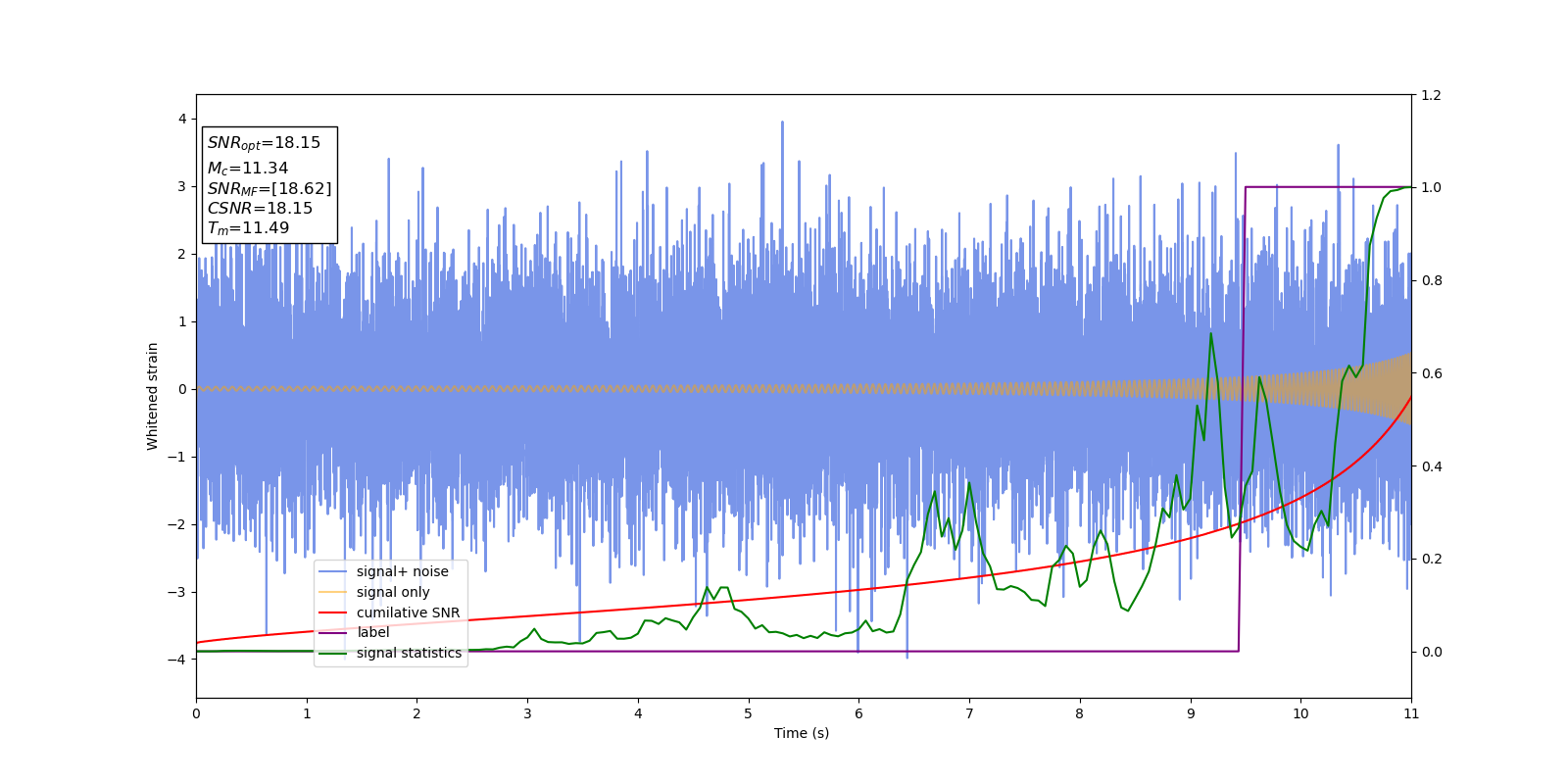Click the Mc=11.34 annotation text
This screenshot has height=784, width=1568.
247,169
